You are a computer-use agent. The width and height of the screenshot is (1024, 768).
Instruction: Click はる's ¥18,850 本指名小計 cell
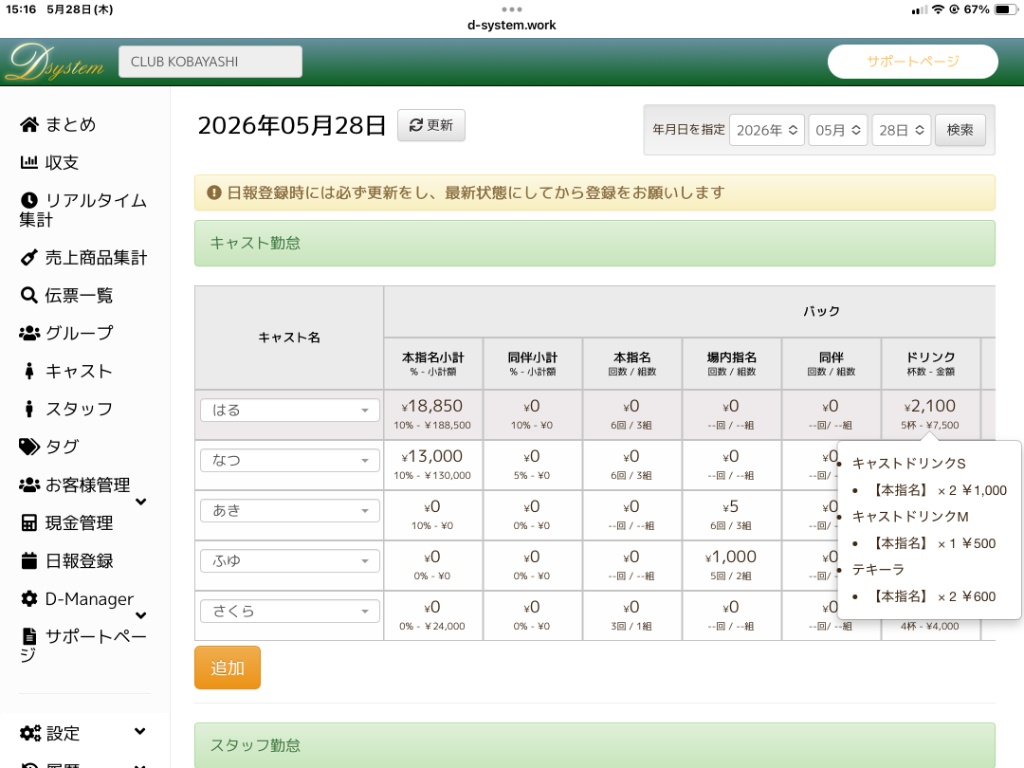pyautogui.click(x=432, y=415)
